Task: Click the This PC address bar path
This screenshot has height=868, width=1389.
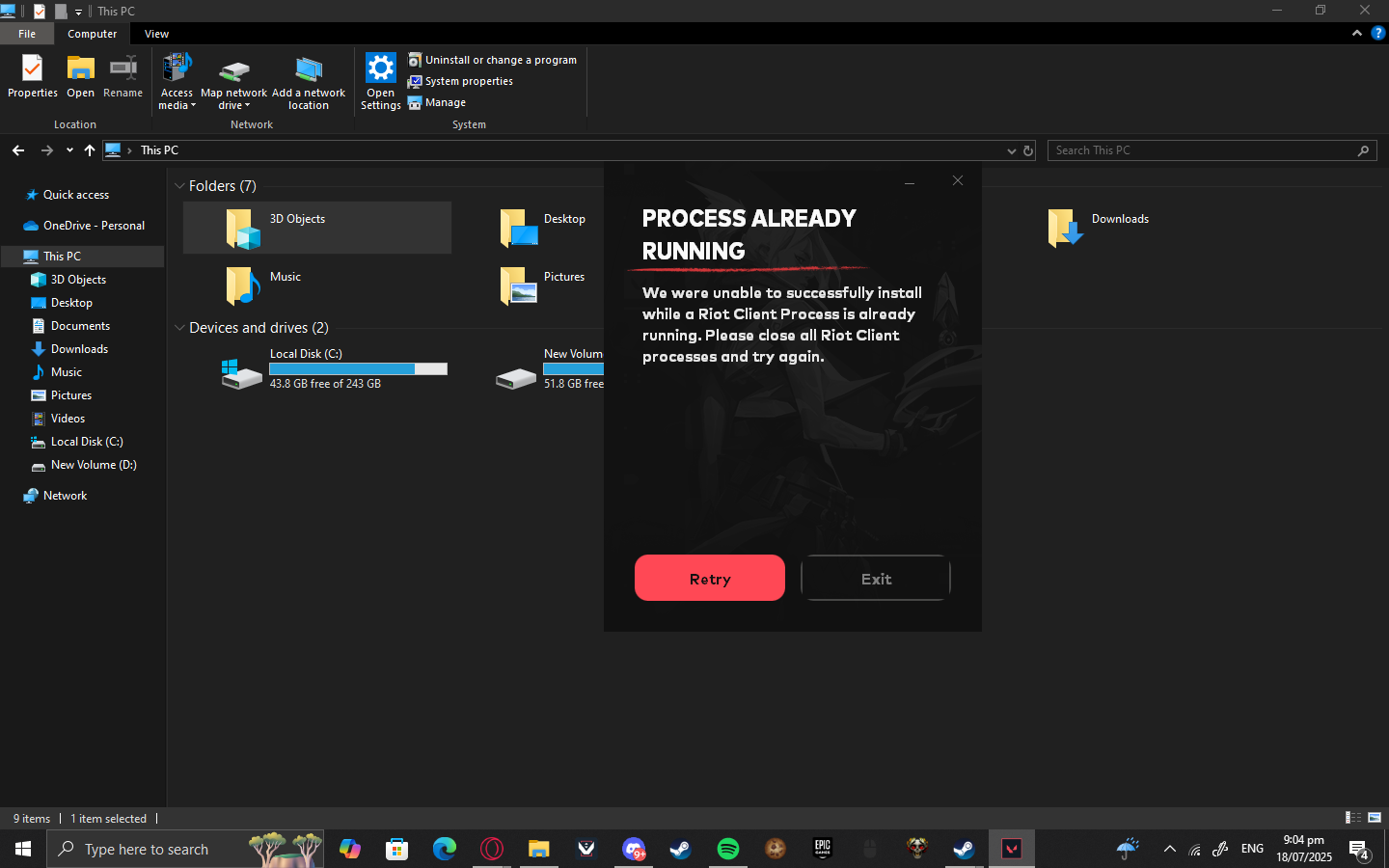Action: click(159, 150)
